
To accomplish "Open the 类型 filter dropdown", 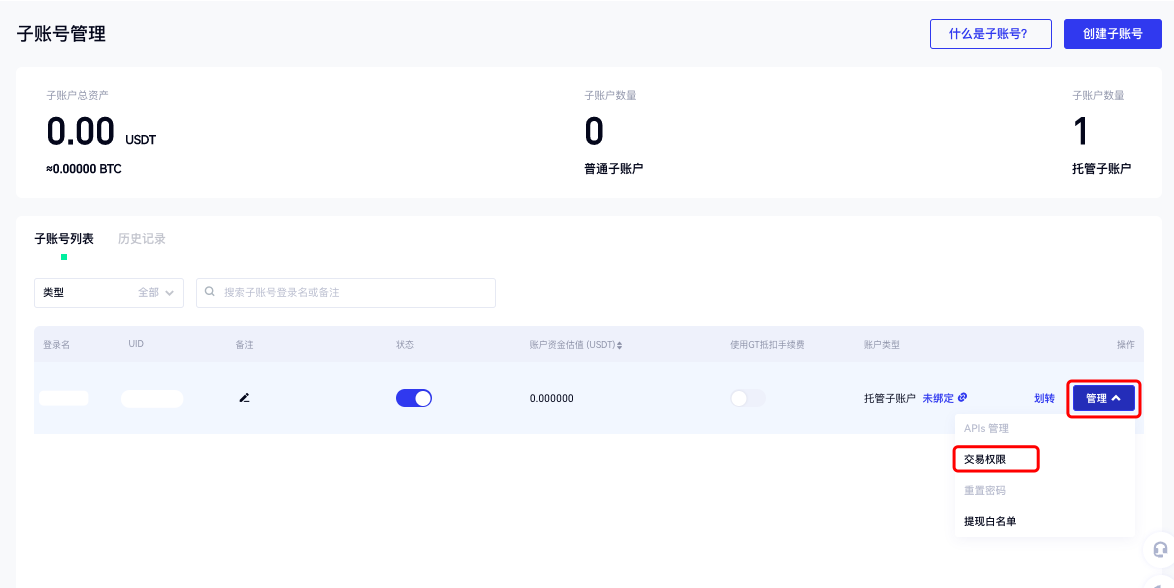I will [x=109, y=293].
